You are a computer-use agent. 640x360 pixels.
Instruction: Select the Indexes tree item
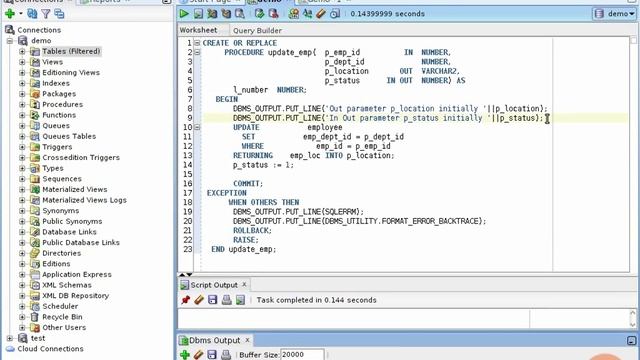(x=56, y=83)
